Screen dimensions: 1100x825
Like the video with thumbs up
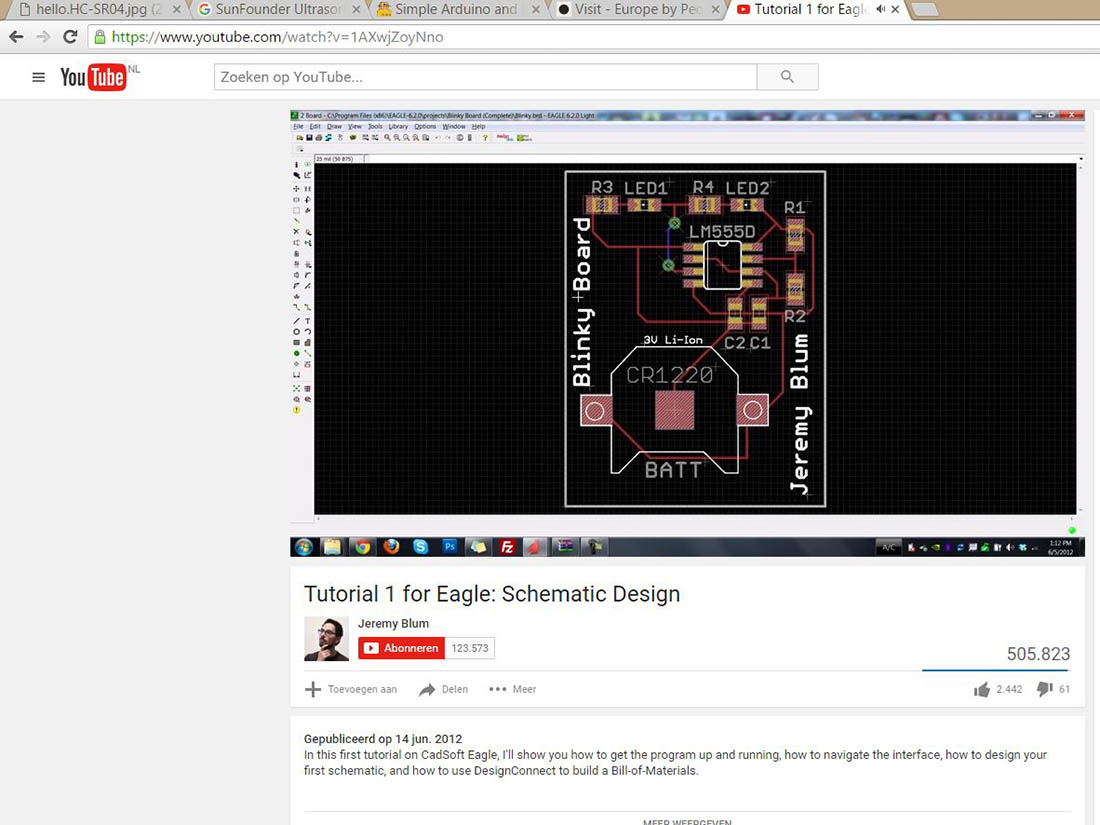pos(981,690)
